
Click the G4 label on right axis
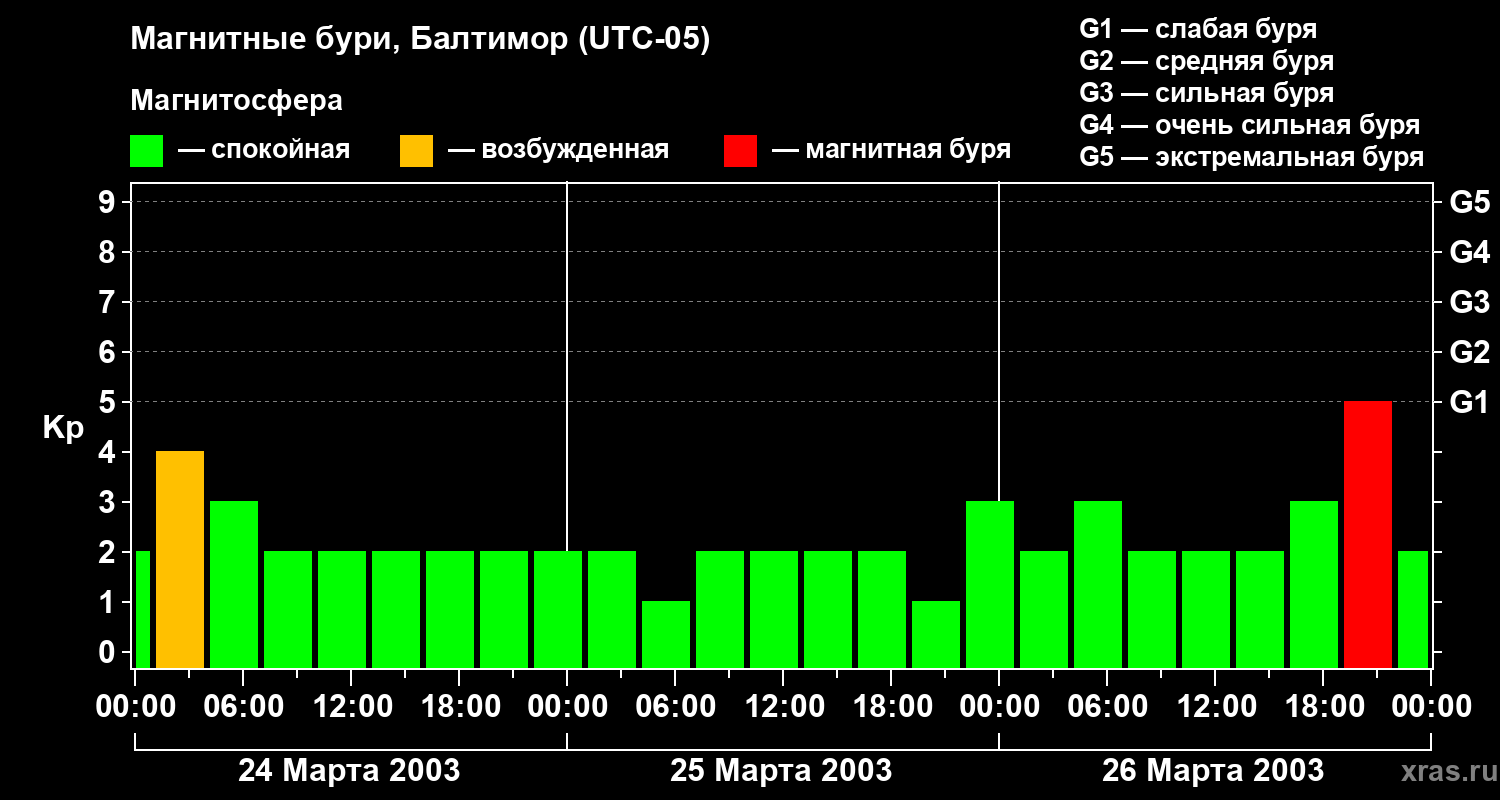[1469, 252]
